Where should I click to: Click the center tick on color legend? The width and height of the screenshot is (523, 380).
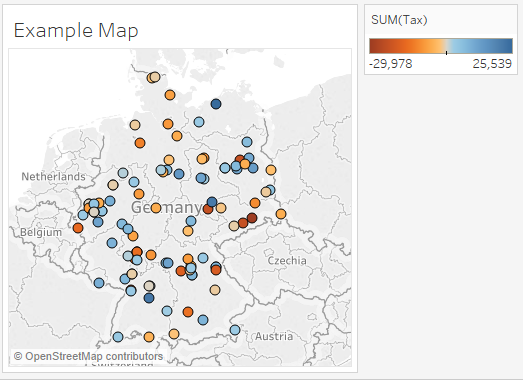(x=446, y=53)
